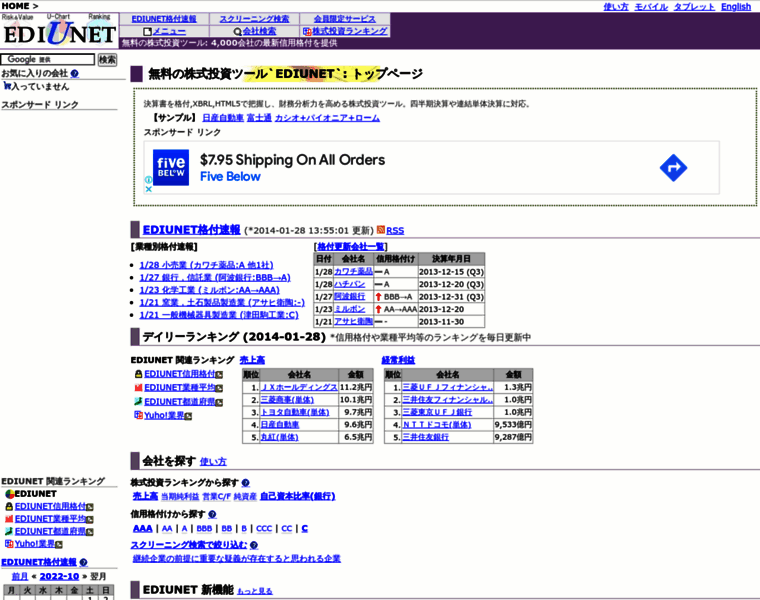760x600 pixels.
Task: Click the Yuho!業界 icon in main ranking
Action: pyautogui.click(x=138, y=415)
